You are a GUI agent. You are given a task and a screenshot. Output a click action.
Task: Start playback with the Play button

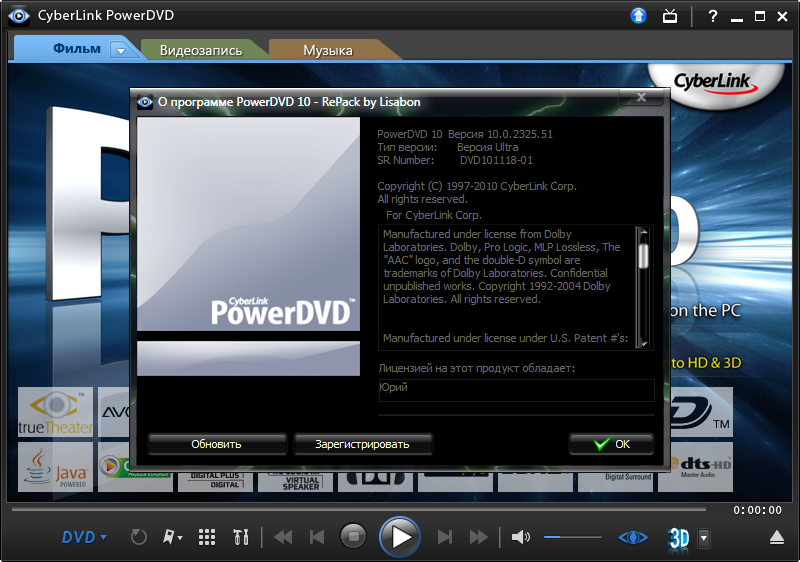(399, 537)
